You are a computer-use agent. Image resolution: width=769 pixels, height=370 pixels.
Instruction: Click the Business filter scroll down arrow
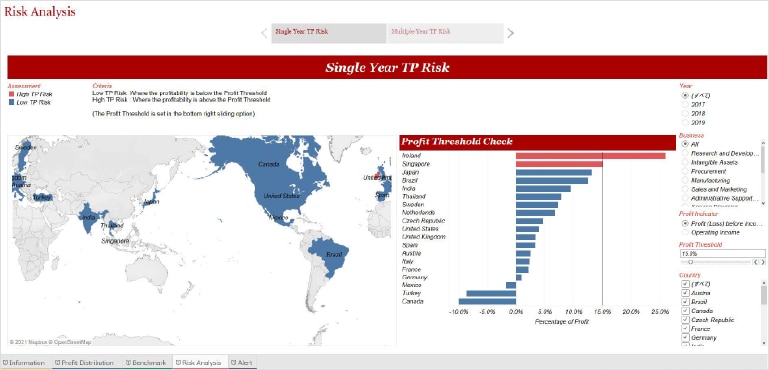click(x=763, y=203)
